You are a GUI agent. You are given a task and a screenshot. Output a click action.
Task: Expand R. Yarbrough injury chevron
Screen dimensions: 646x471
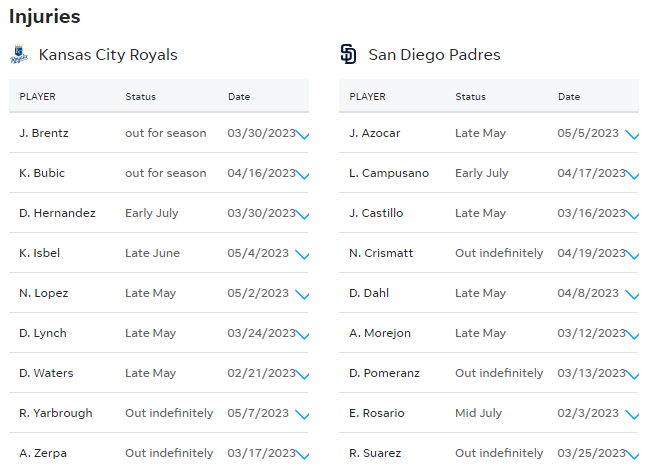click(x=302, y=415)
